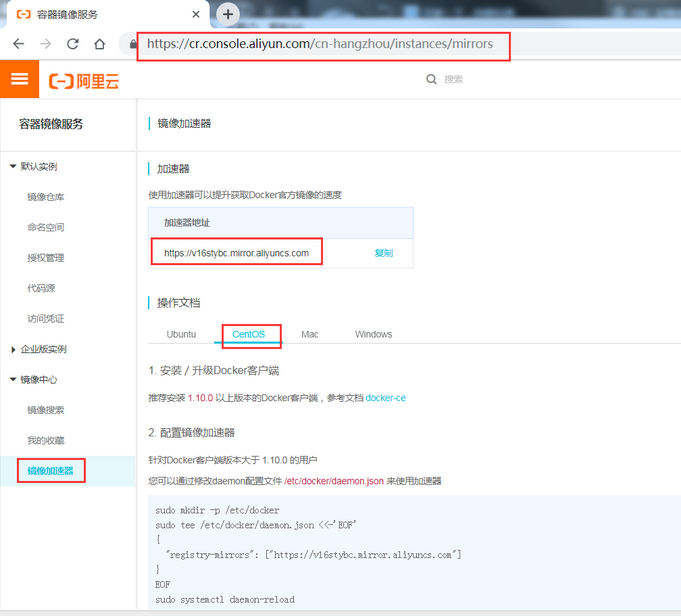Screen dimensions: 681x616
Task: Open a new tab with the plus button
Action: [x=228, y=14]
